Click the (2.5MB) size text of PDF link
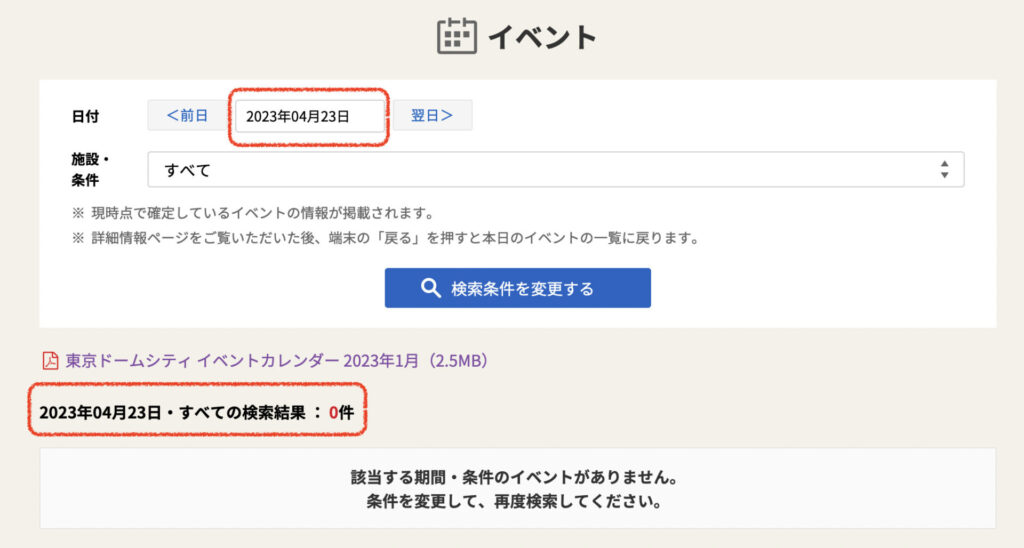Screen dimensions: 1024x548 click(x=458, y=361)
